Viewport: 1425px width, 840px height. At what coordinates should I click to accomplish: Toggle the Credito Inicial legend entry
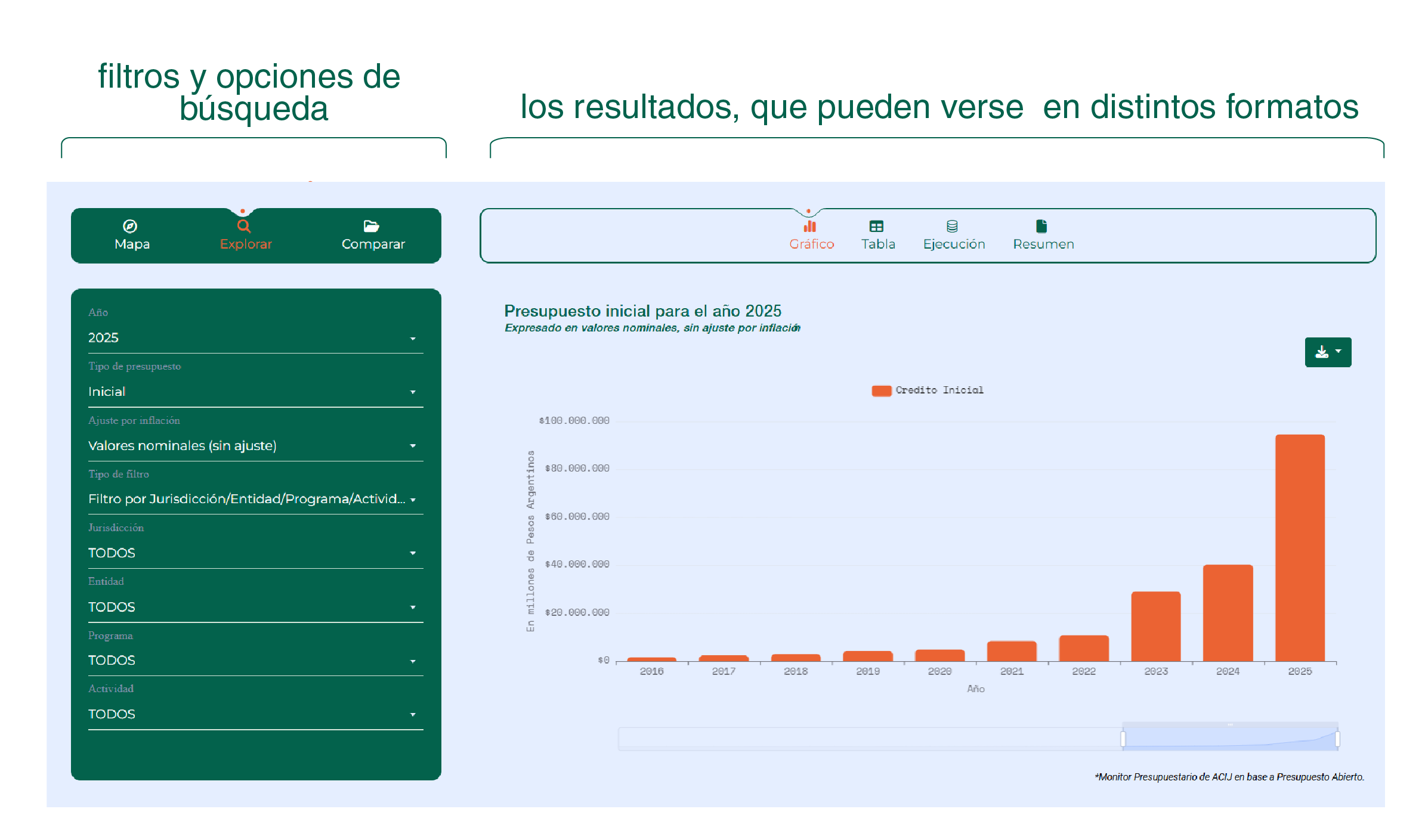[x=926, y=390]
